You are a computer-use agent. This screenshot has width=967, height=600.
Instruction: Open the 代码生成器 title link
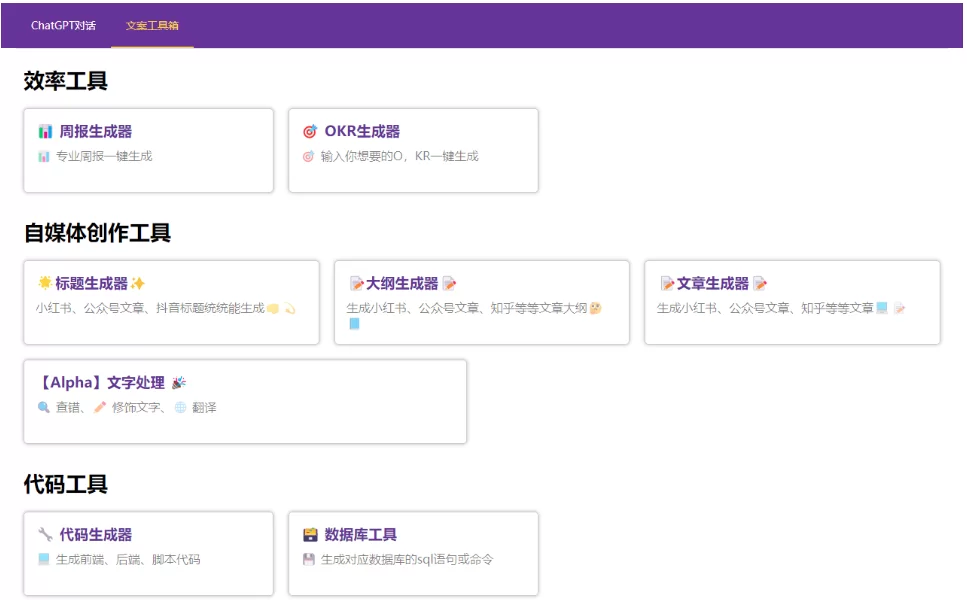[96, 535]
